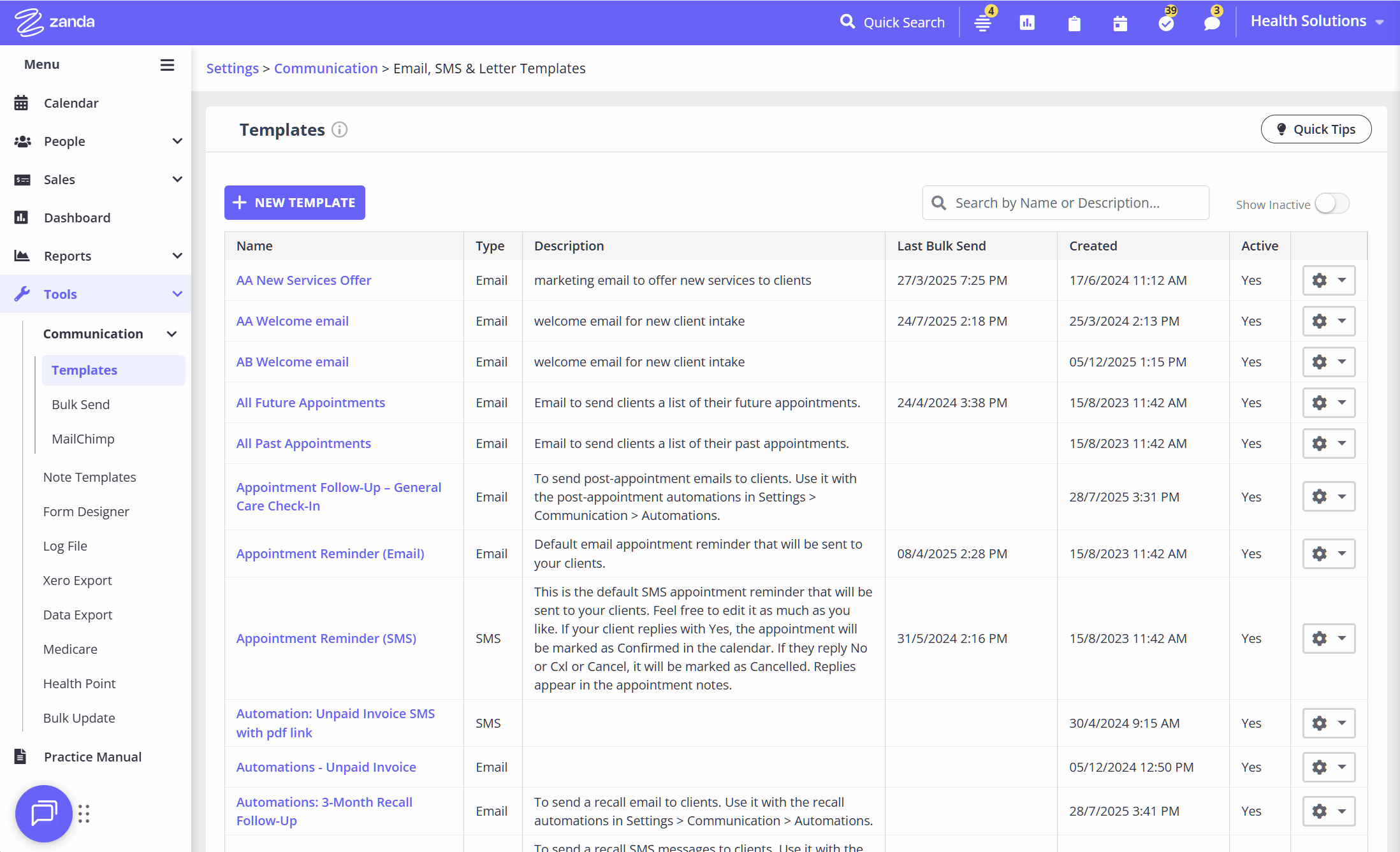This screenshot has height=852, width=1400.
Task: Select Bulk Send in the sidebar
Action: (81, 404)
